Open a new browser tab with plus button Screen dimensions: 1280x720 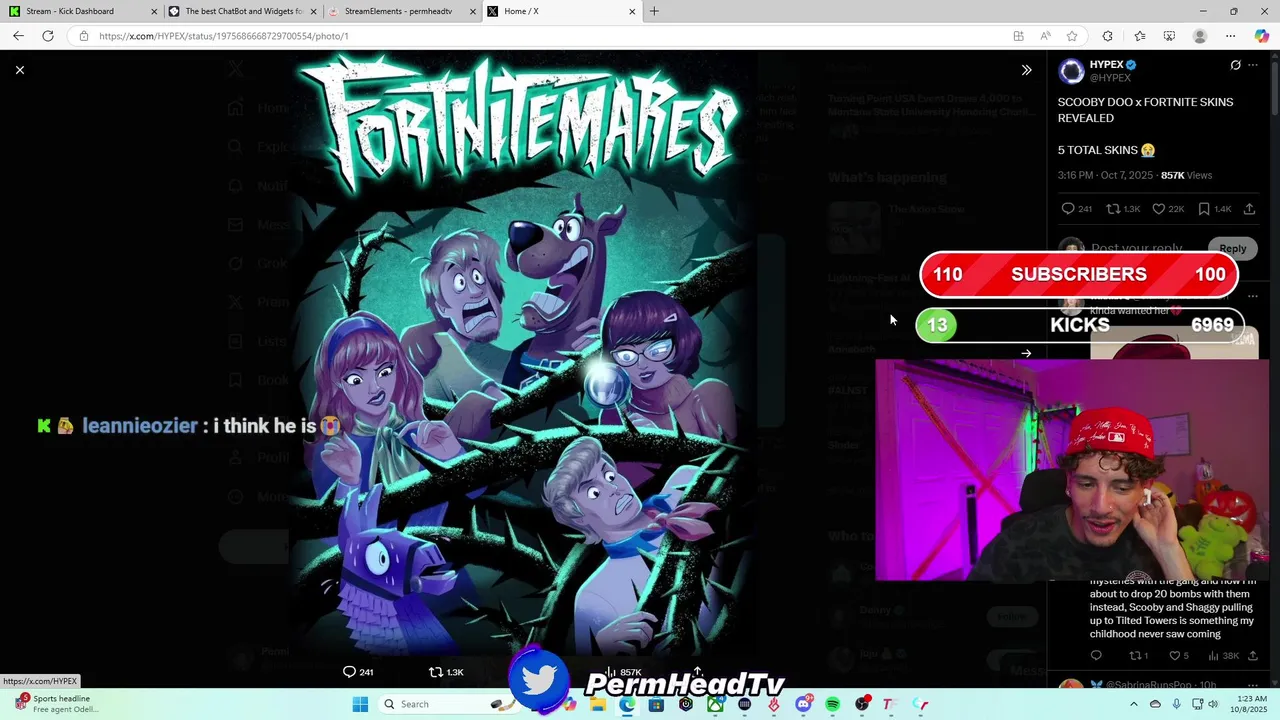[x=654, y=11]
